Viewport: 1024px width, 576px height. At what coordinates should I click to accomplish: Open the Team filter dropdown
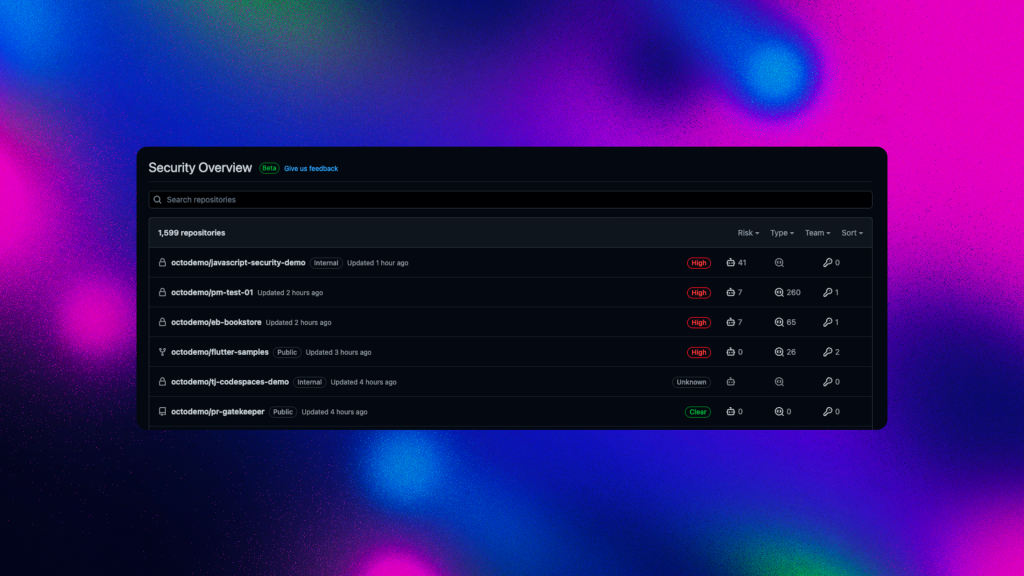[x=818, y=233]
